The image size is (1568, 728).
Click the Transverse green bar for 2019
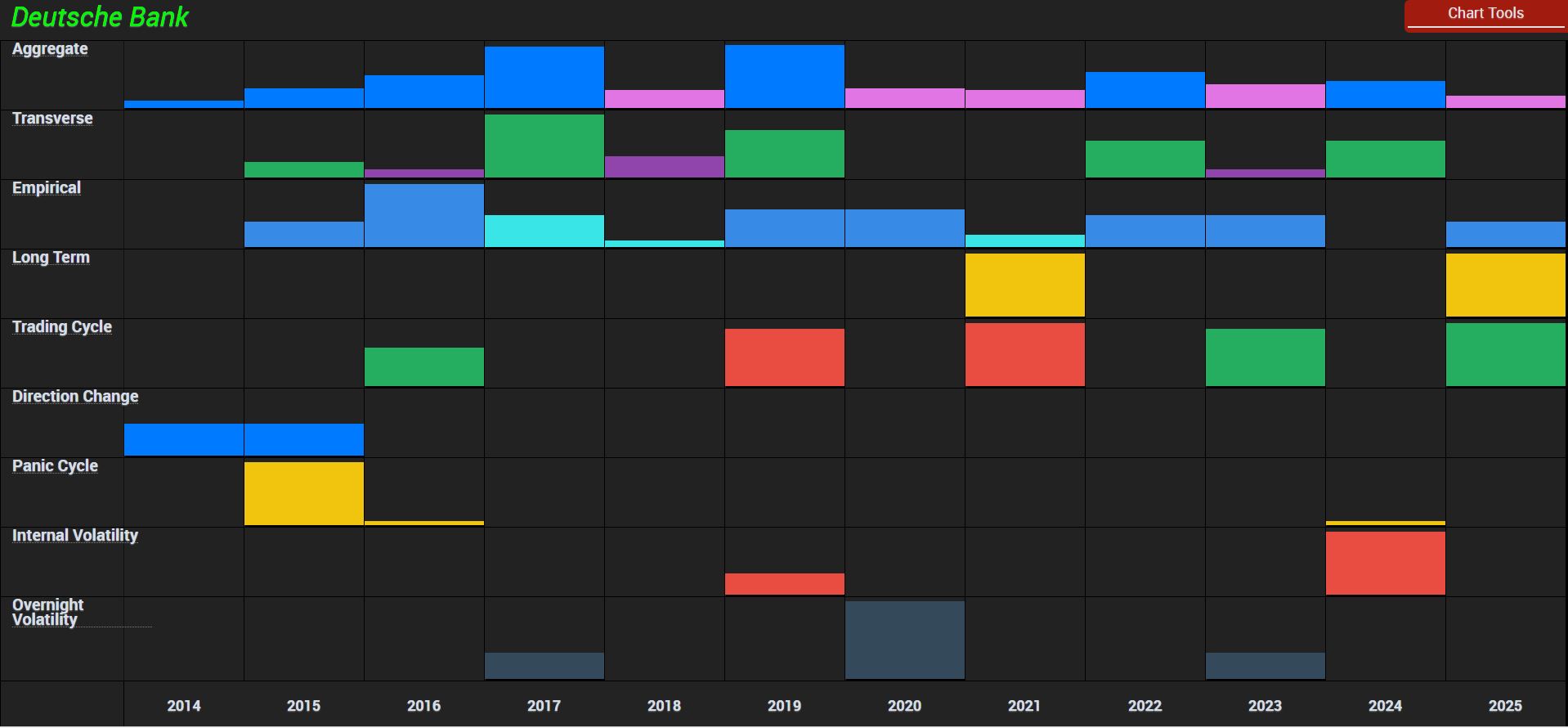coord(785,154)
